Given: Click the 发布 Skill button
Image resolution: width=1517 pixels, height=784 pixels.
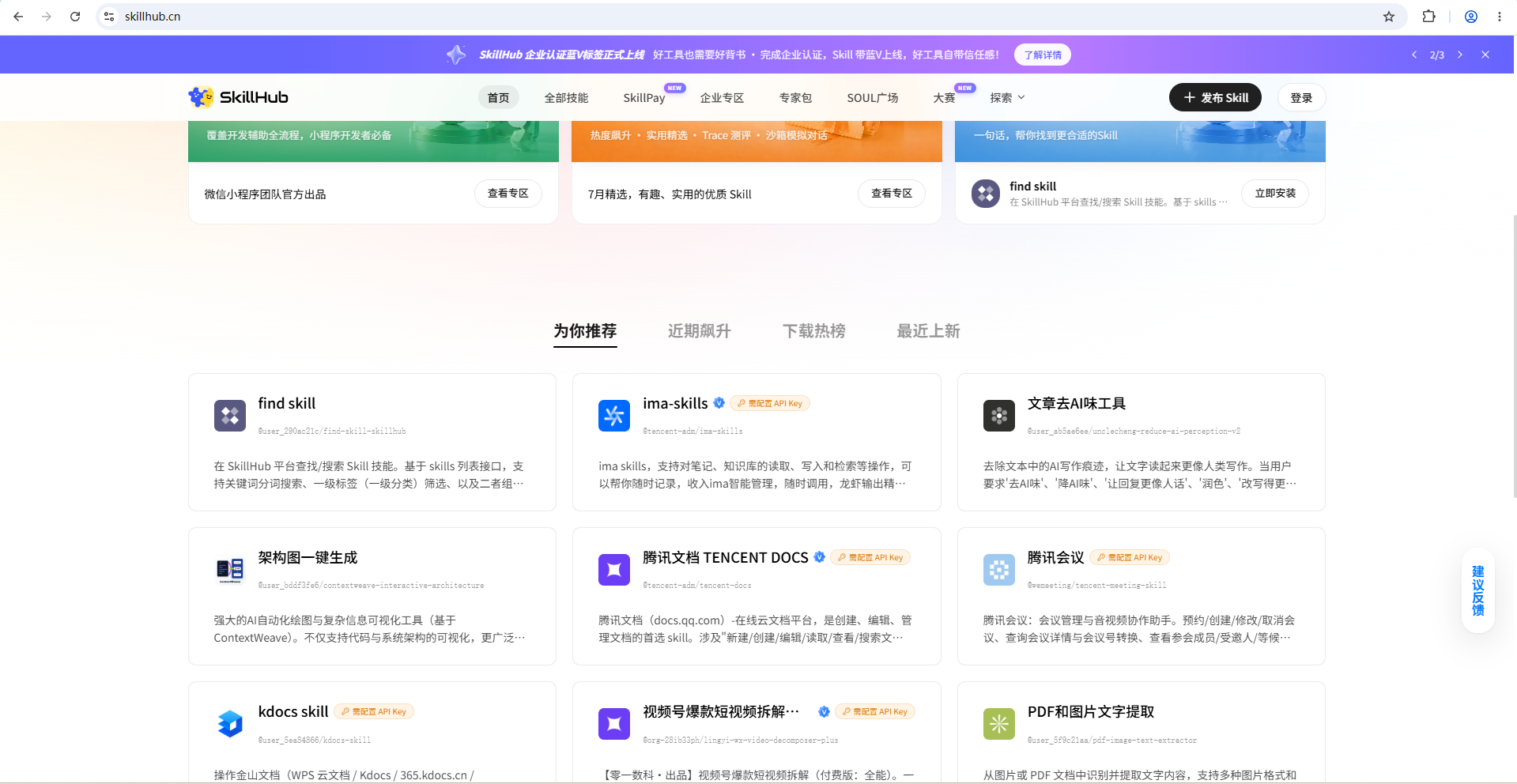Looking at the screenshot, I should pyautogui.click(x=1215, y=97).
